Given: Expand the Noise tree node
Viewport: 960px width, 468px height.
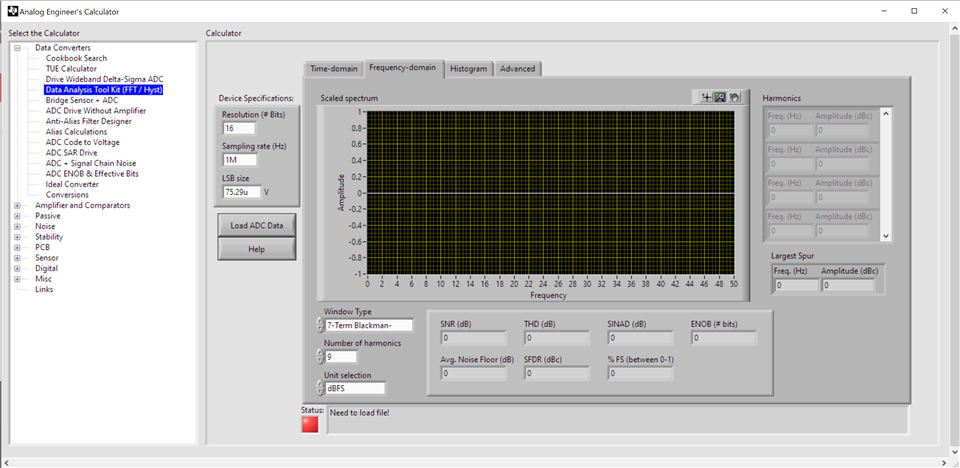Looking at the screenshot, I should (17, 226).
